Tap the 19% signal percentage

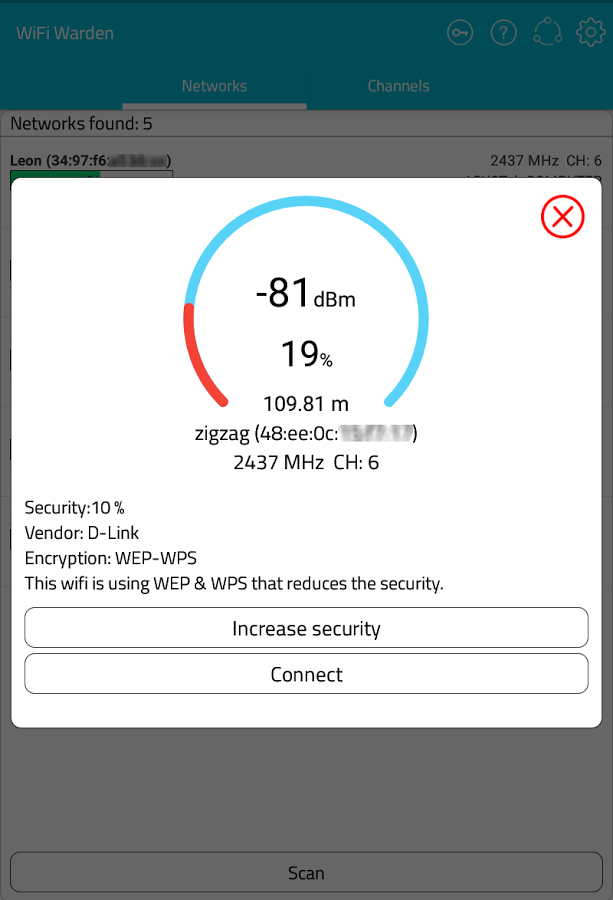coord(306,354)
